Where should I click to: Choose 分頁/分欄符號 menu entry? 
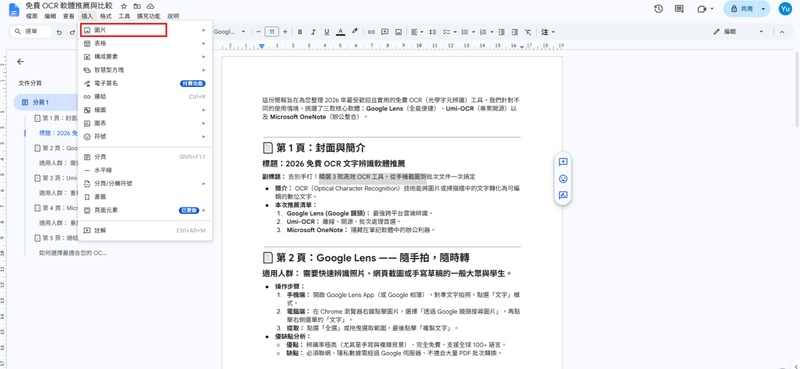(145, 183)
